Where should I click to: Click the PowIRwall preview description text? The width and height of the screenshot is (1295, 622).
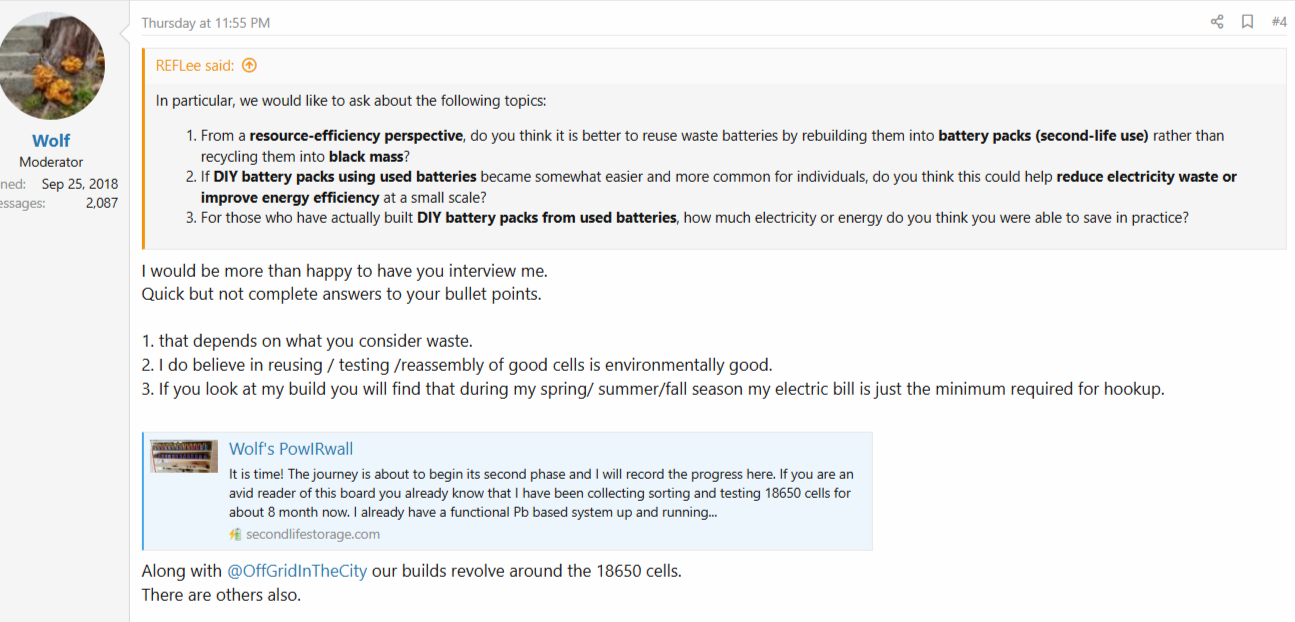click(x=541, y=493)
